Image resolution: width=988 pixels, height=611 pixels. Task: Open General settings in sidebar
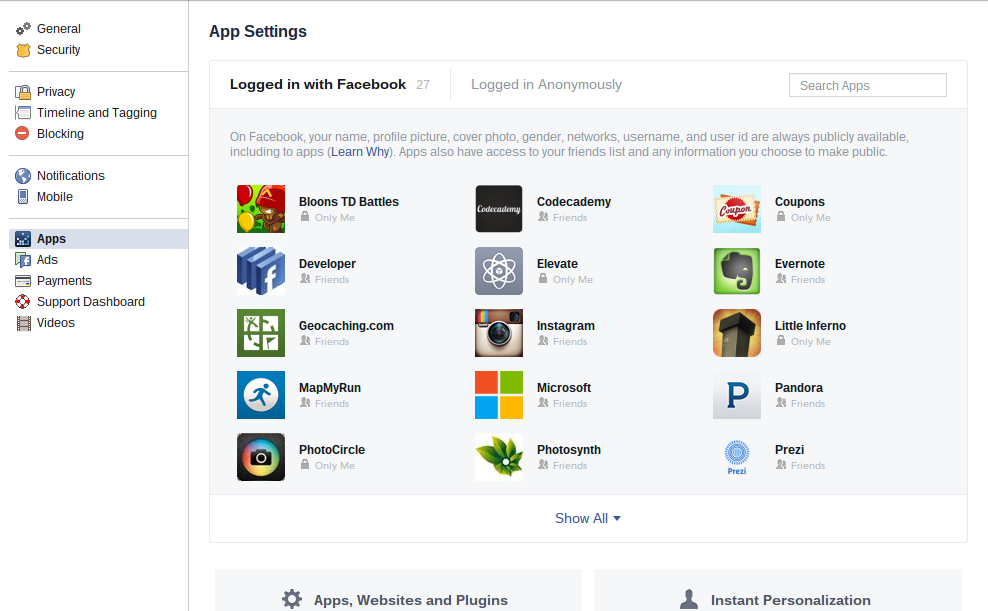(59, 29)
